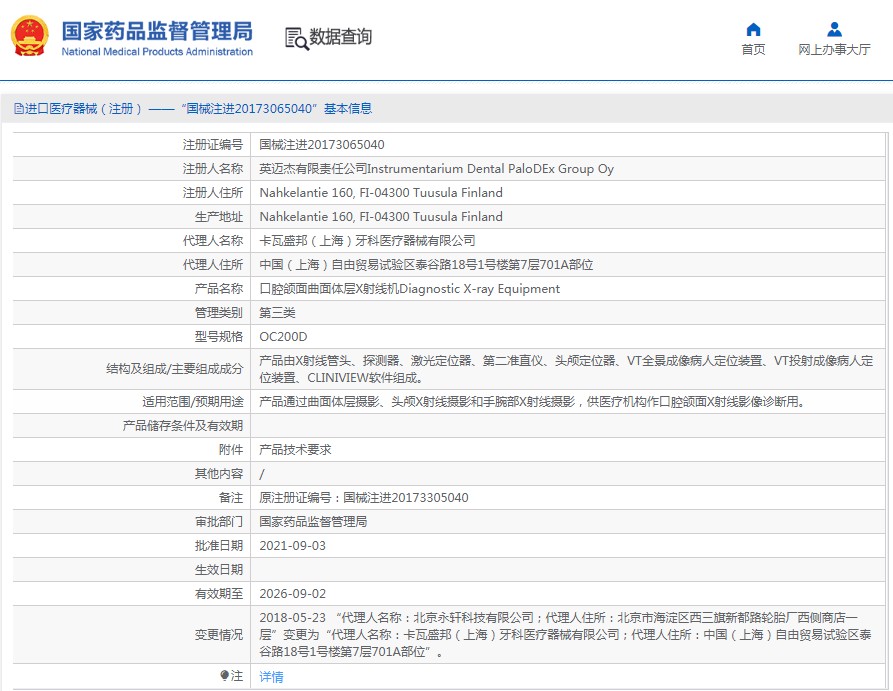The height and width of the screenshot is (691, 893).
Task: Click agent name 卡瓦盛邦（上海）value
Action: 367,240
